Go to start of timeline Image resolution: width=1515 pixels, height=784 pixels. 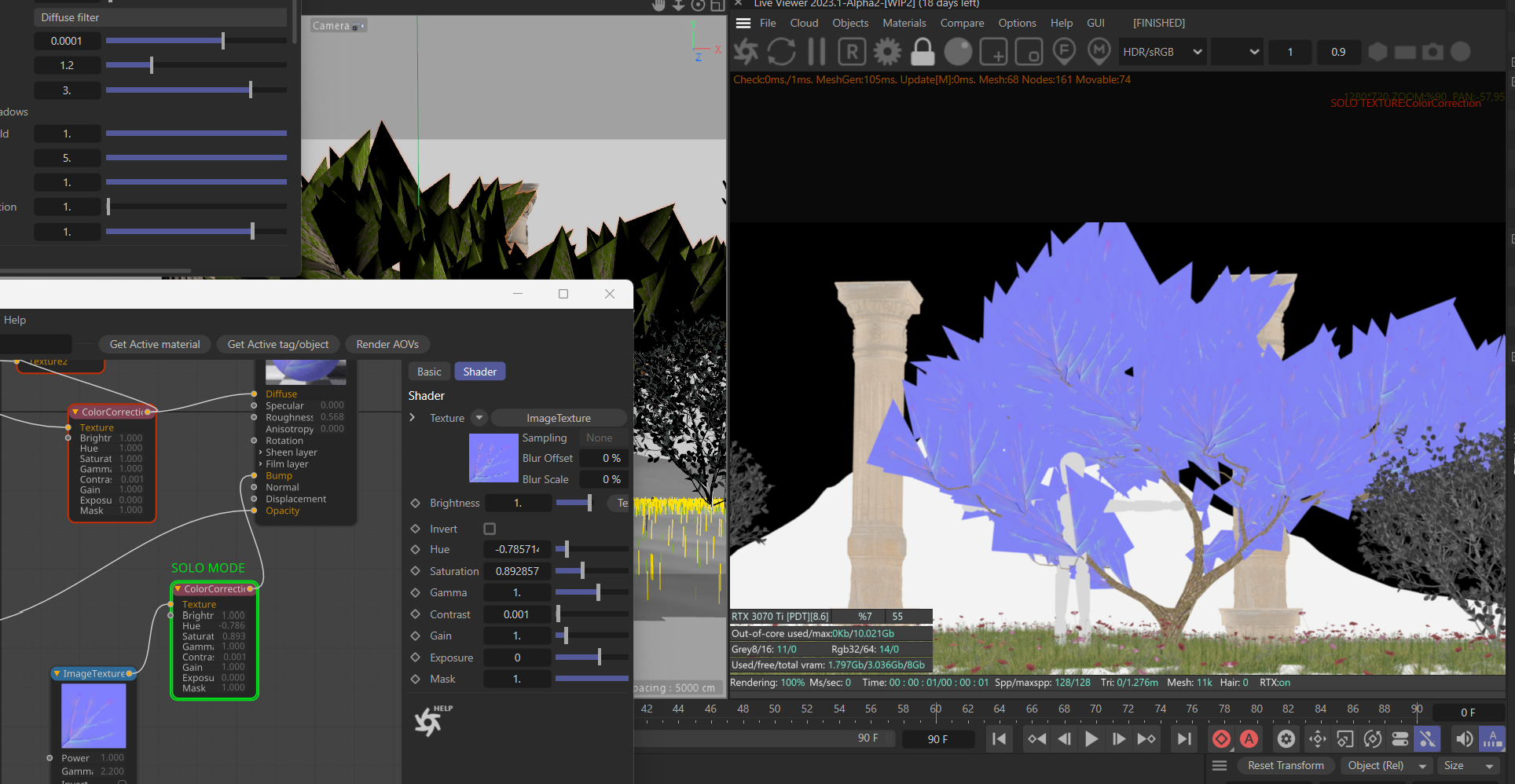pyautogui.click(x=1000, y=738)
